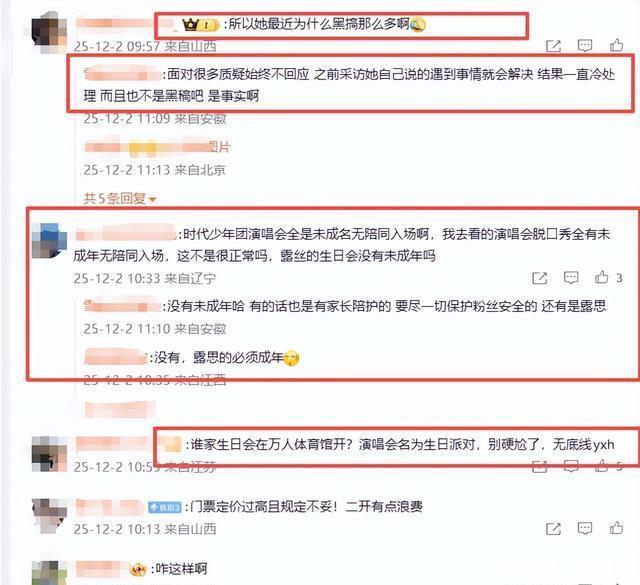Click the blue badge beside 门票定价 commenter name
The height and width of the screenshot is (585, 640).
tap(164, 507)
